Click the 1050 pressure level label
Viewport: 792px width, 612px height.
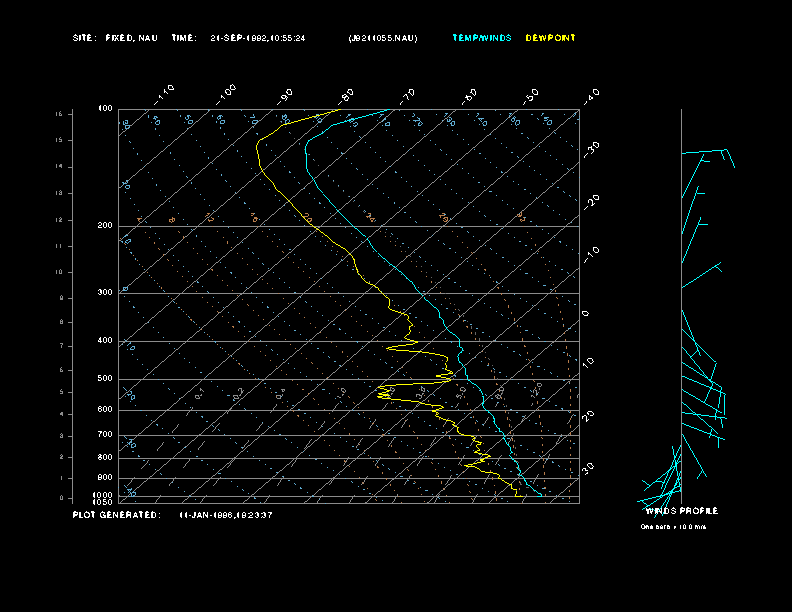103,502
